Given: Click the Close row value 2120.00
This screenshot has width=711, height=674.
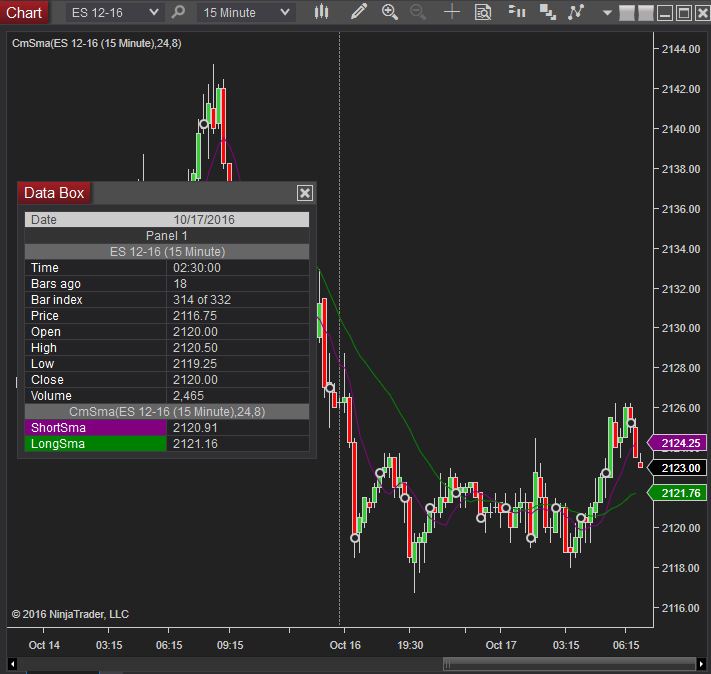Looking at the screenshot, I should [x=195, y=380].
